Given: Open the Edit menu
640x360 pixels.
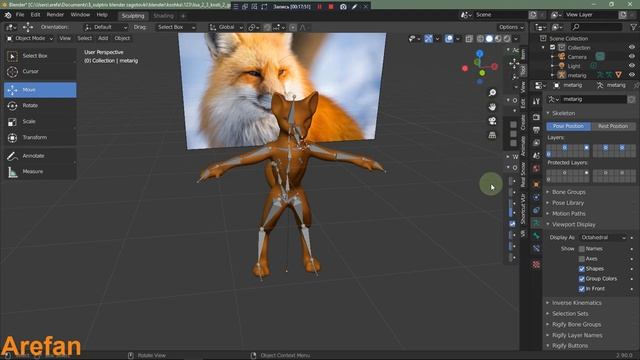Looking at the screenshot, I should click(x=36, y=15).
